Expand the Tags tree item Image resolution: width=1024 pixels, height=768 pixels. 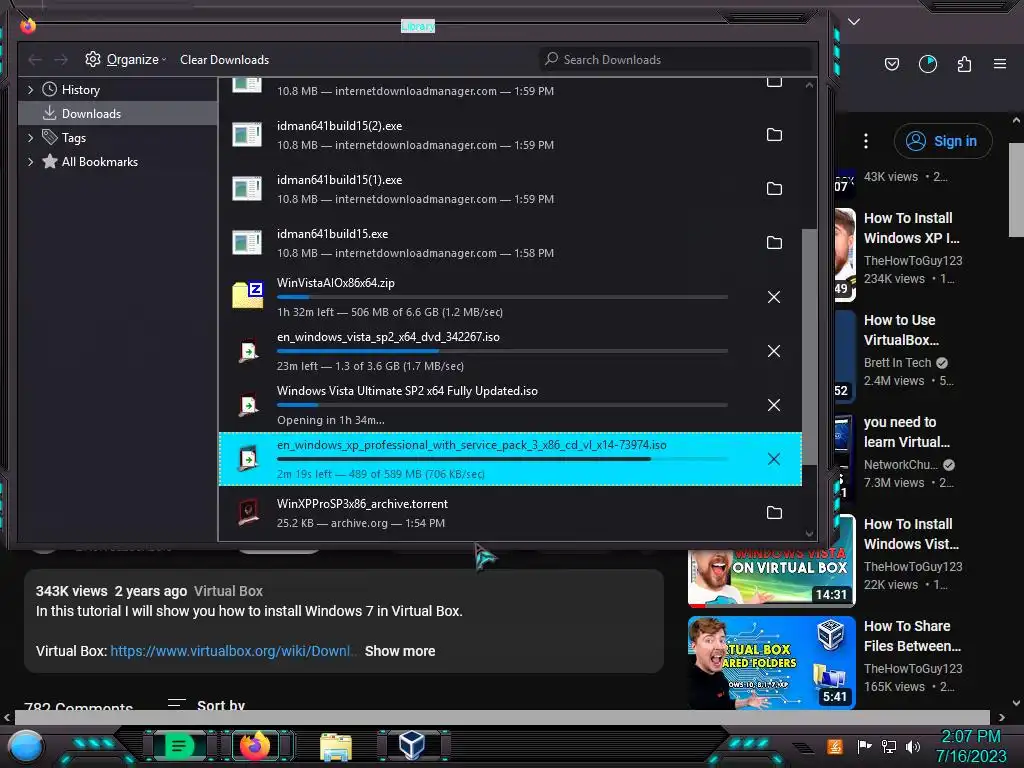tap(30, 138)
